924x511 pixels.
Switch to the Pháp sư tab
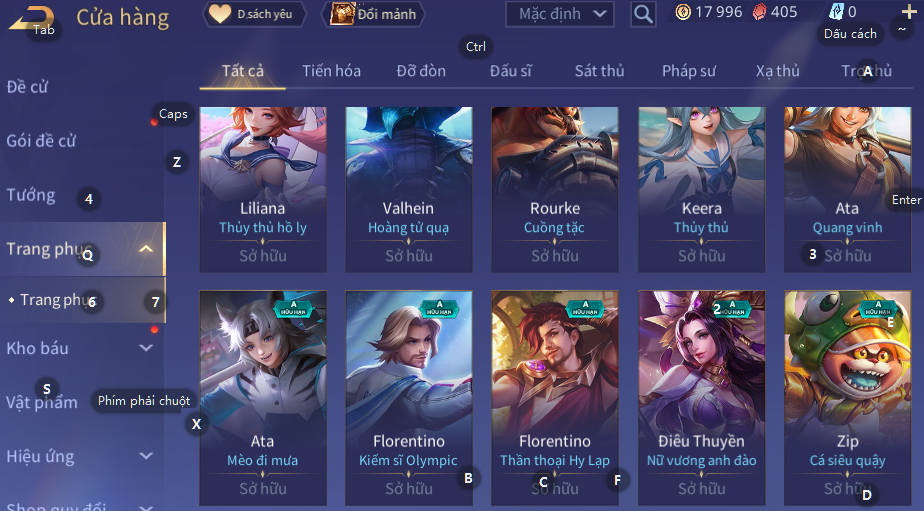click(688, 71)
